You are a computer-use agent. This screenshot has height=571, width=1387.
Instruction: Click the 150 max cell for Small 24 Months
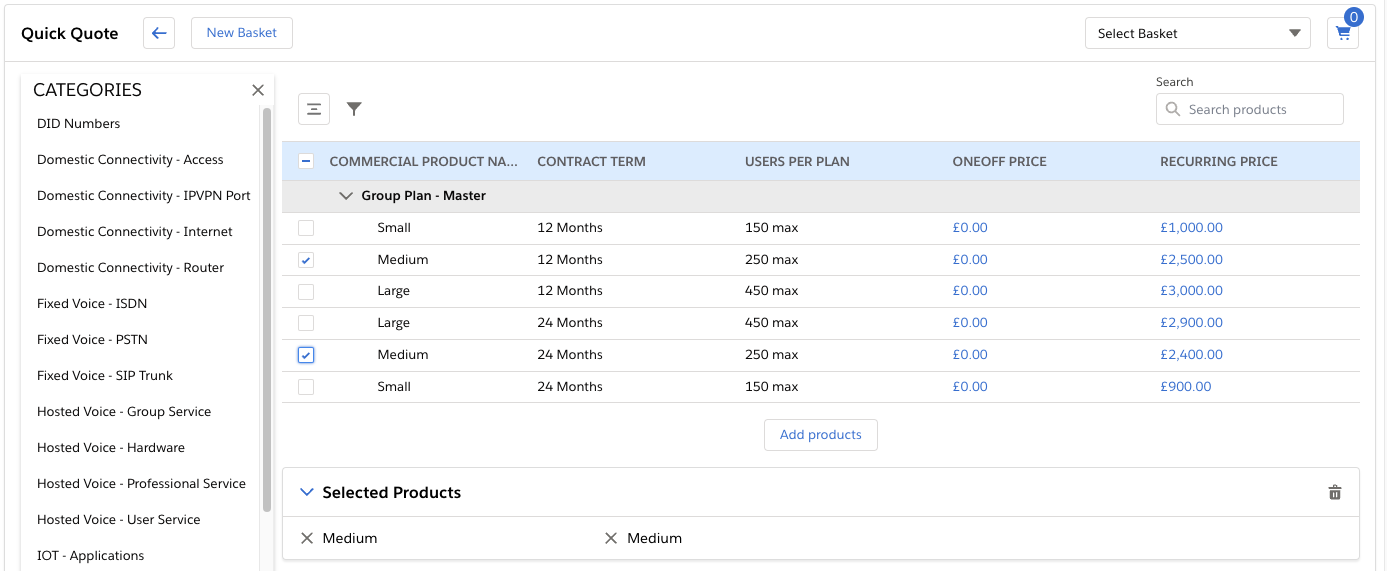[x=772, y=387]
